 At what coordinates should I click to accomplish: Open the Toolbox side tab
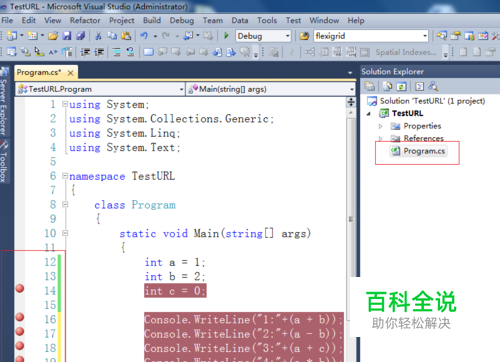[4, 162]
